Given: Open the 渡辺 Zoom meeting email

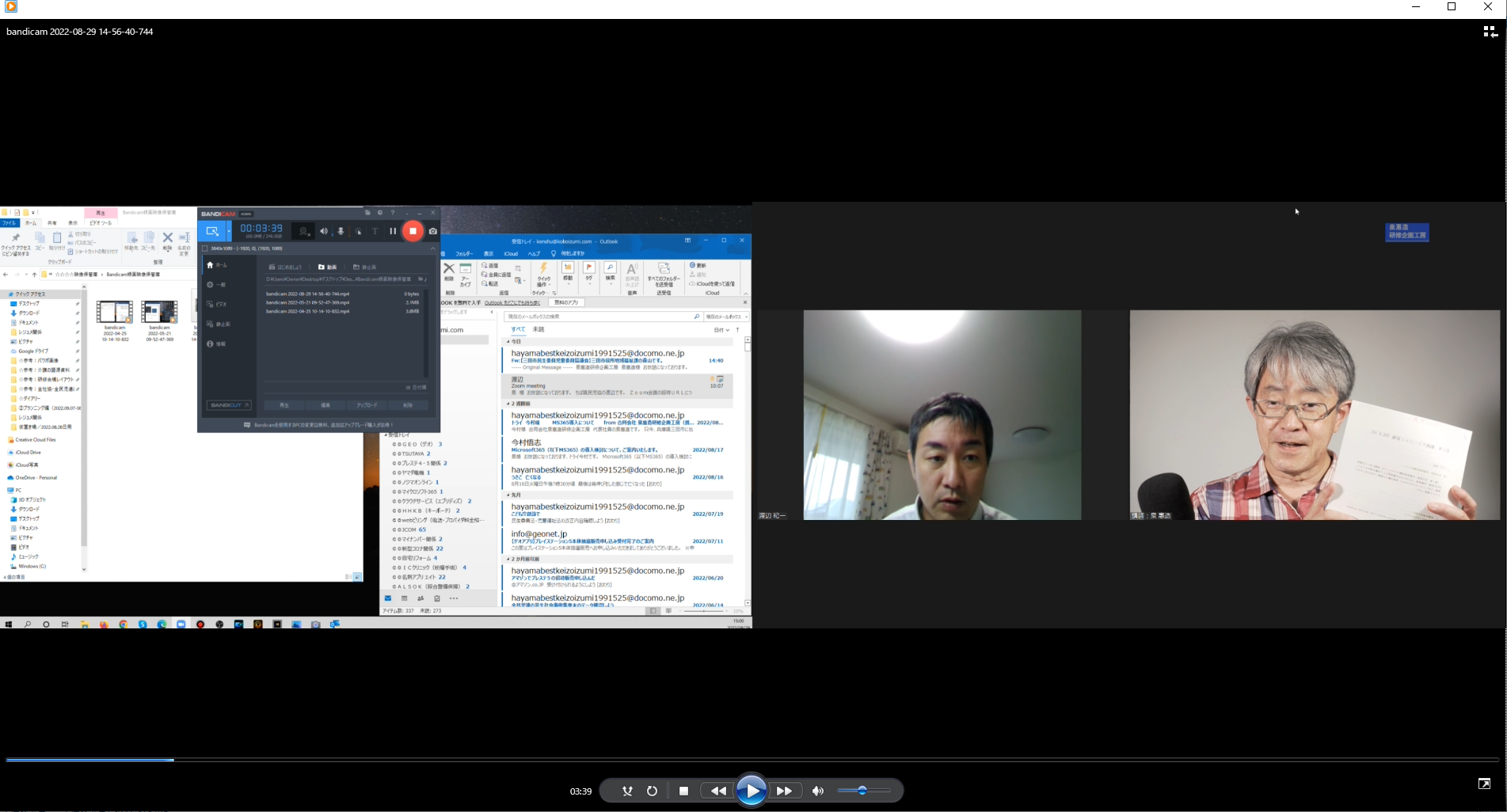Looking at the screenshot, I should tap(618, 385).
